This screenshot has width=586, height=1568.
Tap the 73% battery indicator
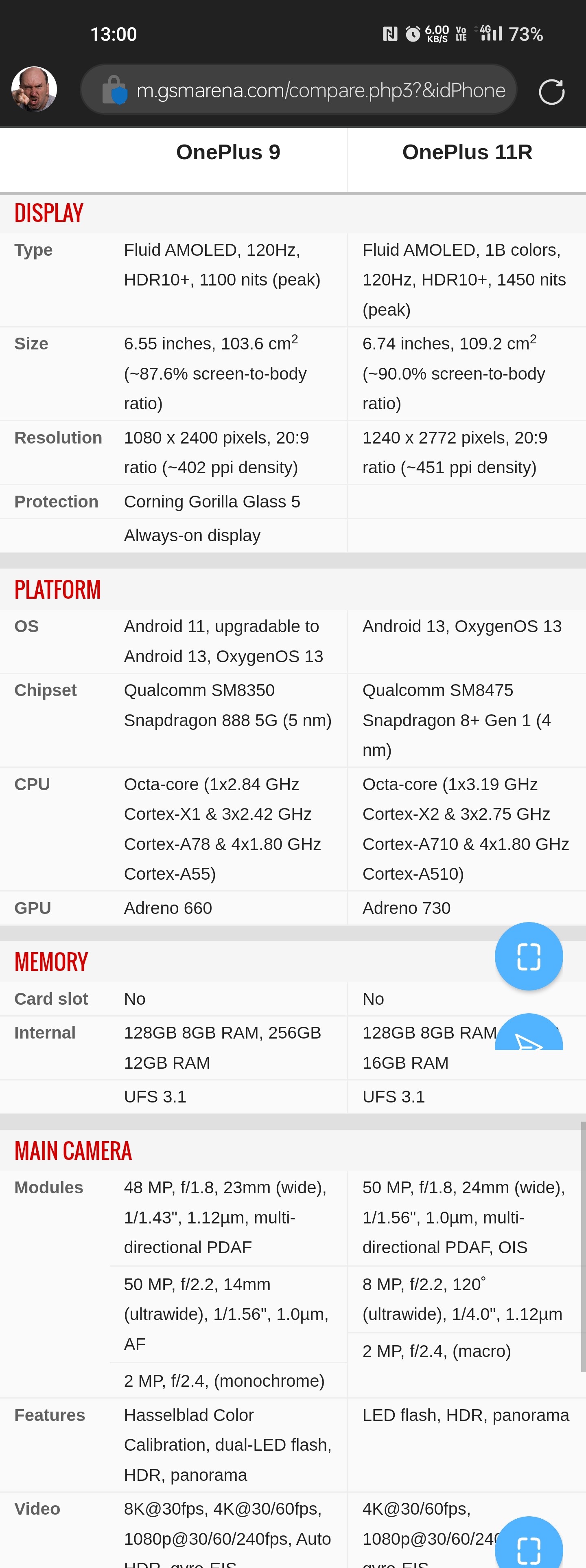tap(526, 34)
